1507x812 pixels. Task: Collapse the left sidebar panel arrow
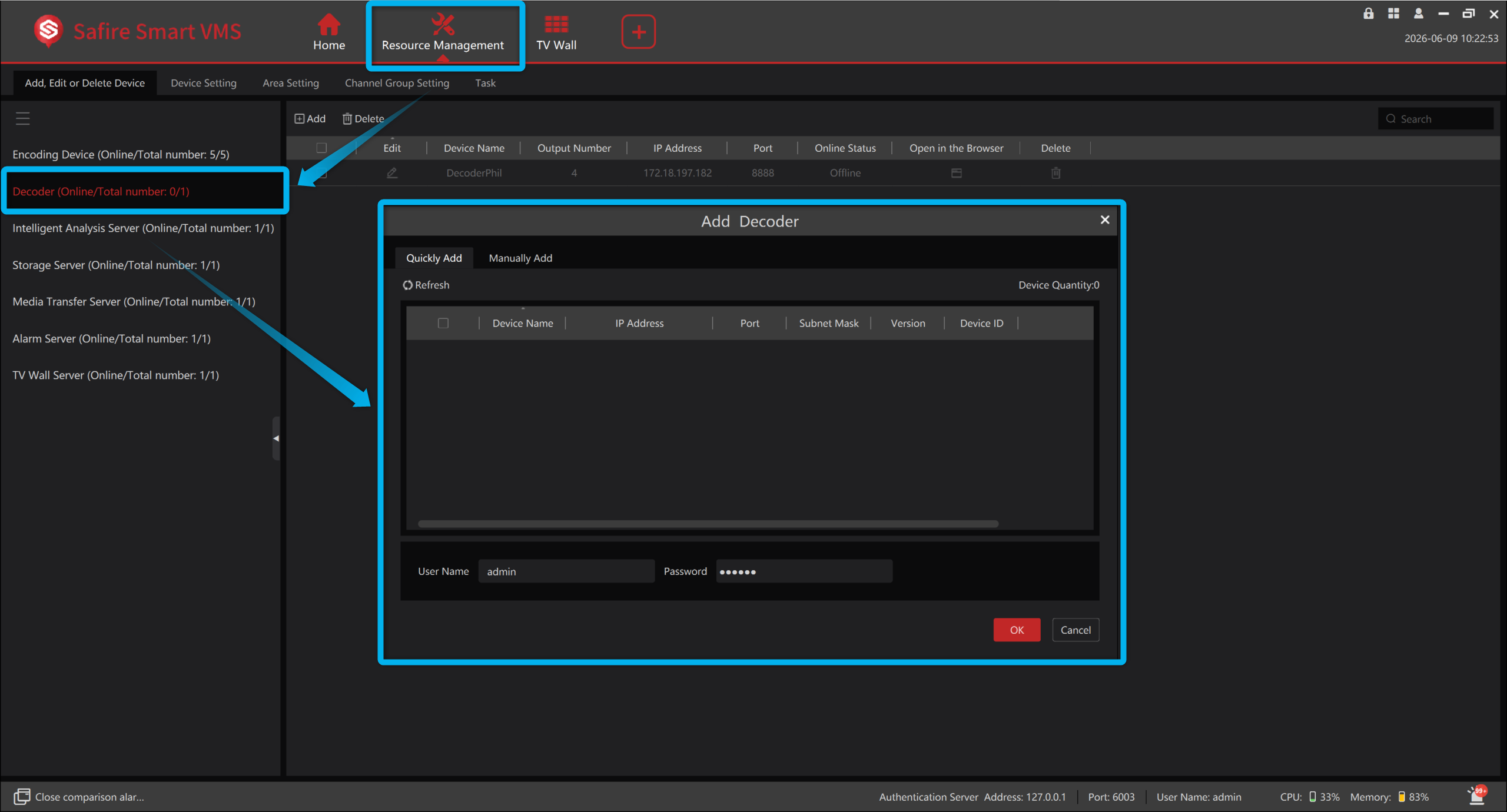click(x=275, y=438)
